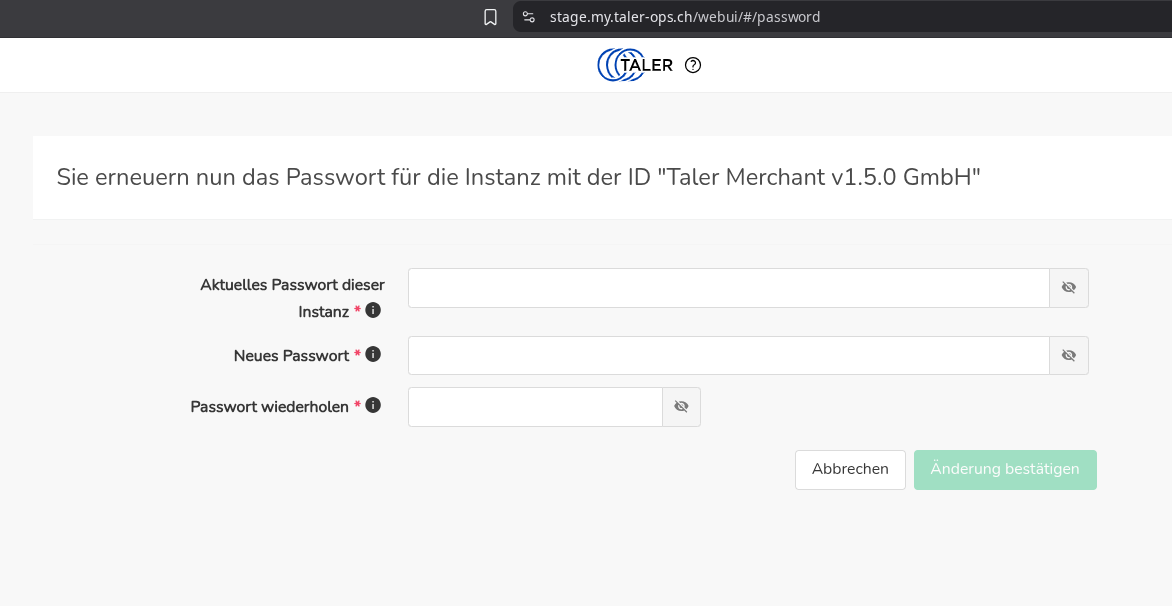Click into the Neues Passwort input field
The image size is (1172, 606).
728,355
